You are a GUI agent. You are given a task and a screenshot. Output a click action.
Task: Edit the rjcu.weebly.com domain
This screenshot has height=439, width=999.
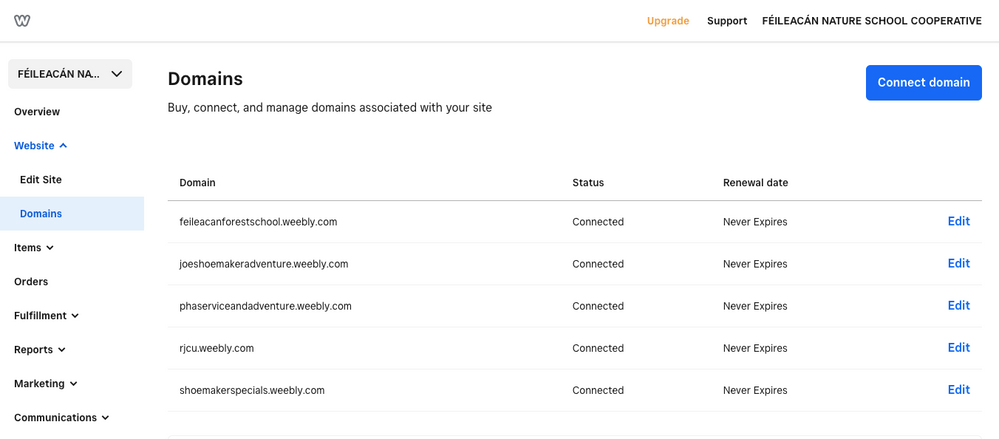click(x=958, y=347)
